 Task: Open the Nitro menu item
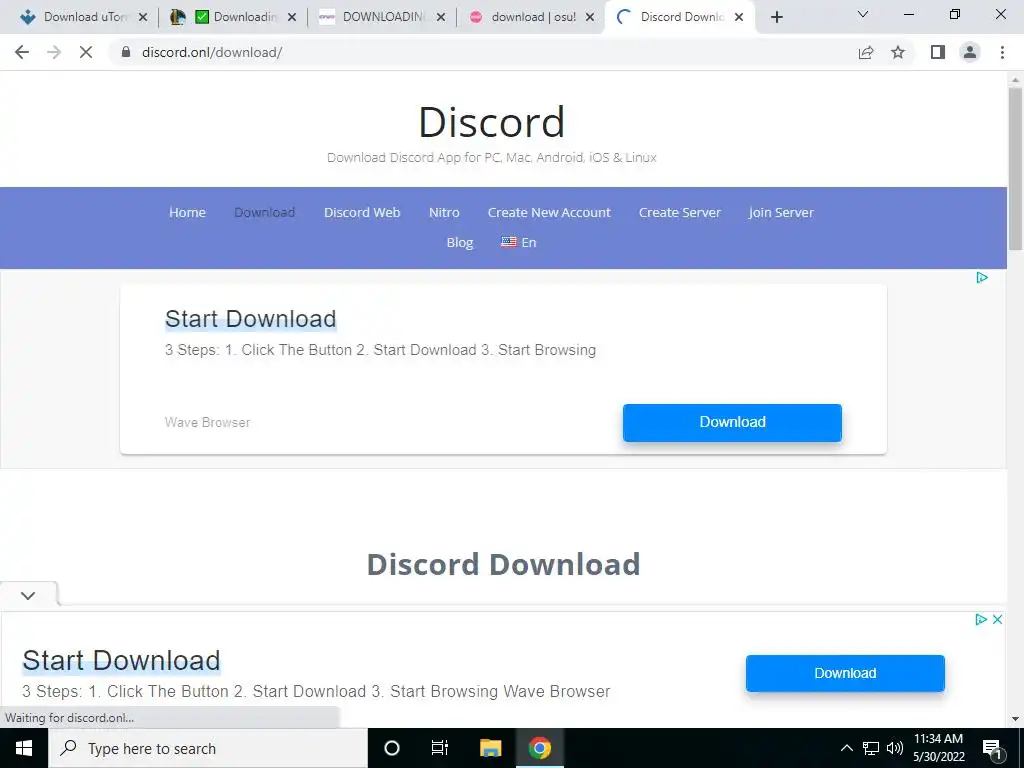[x=444, y=212]
